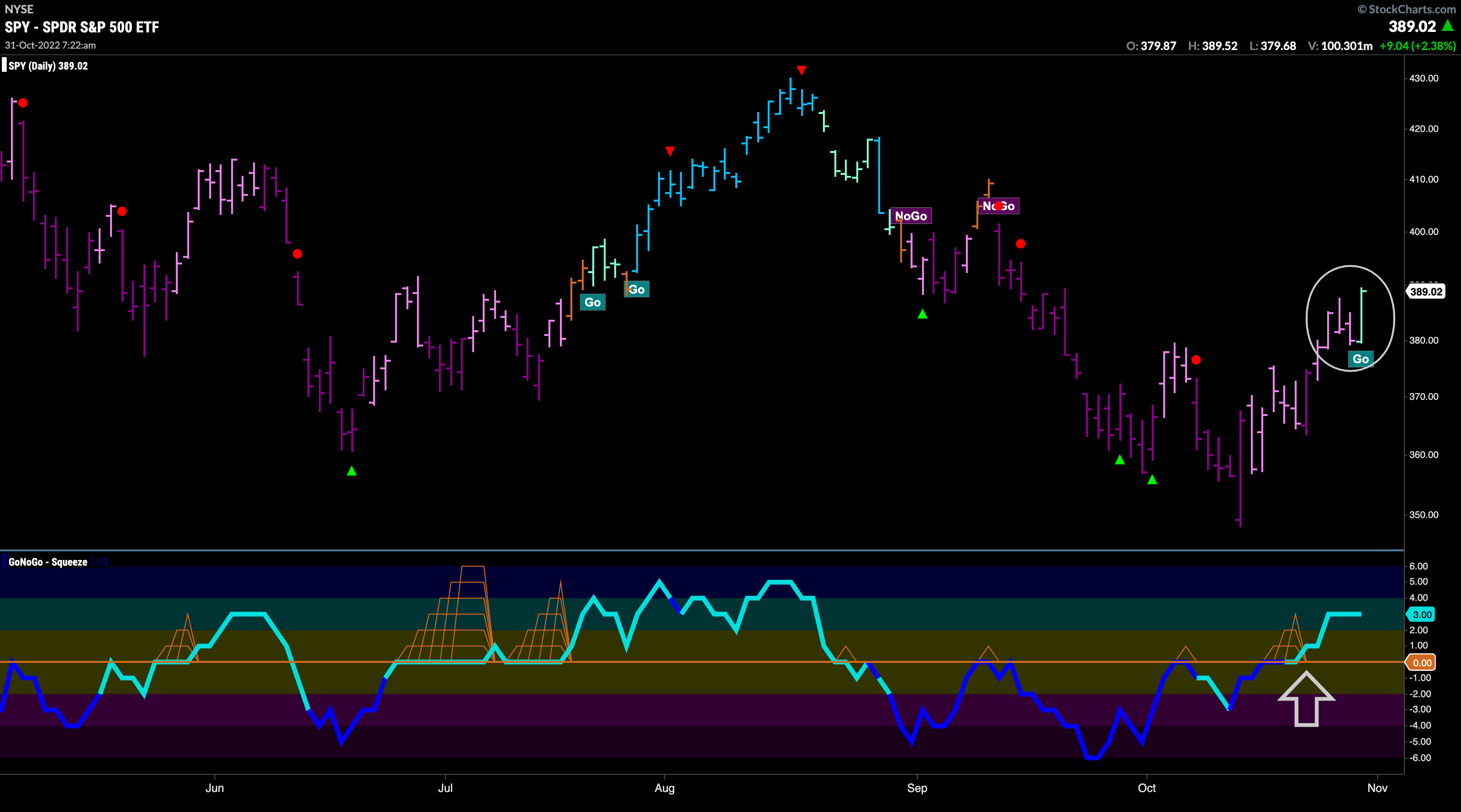Click the green up-triangle in late September

click(x=1119, y=459)
